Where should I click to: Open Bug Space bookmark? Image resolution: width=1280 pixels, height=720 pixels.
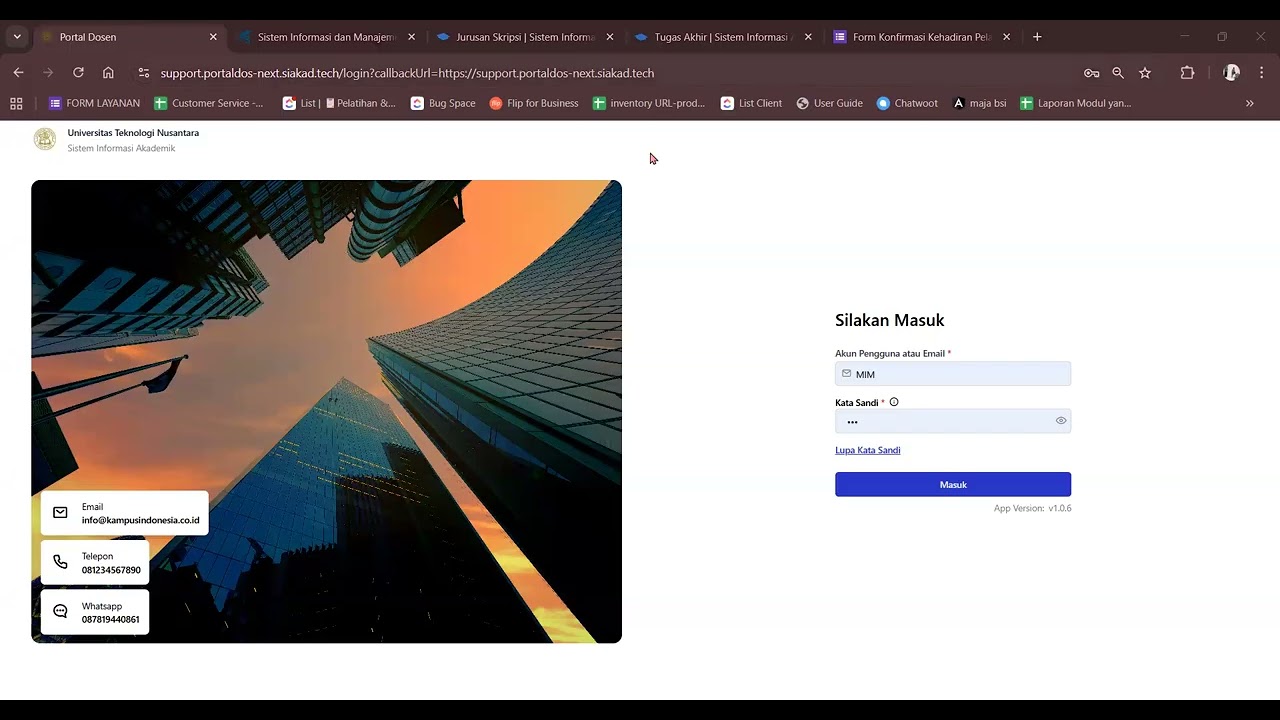(443, 103)
